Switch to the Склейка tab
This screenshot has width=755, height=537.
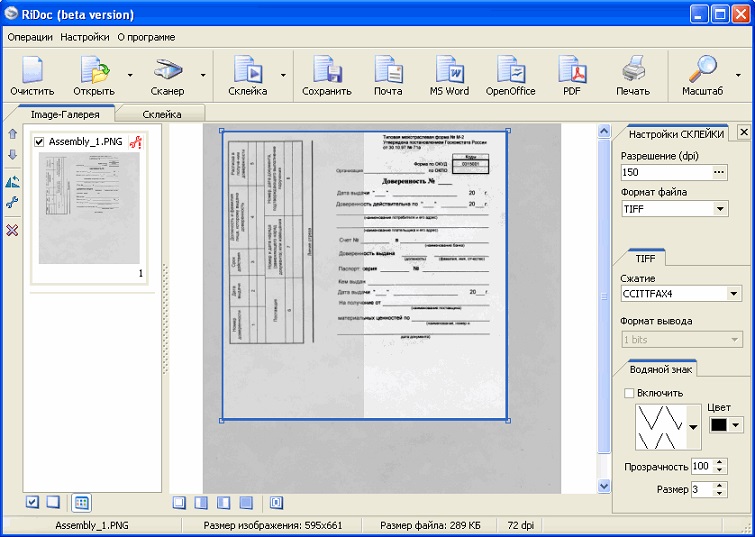162,114
